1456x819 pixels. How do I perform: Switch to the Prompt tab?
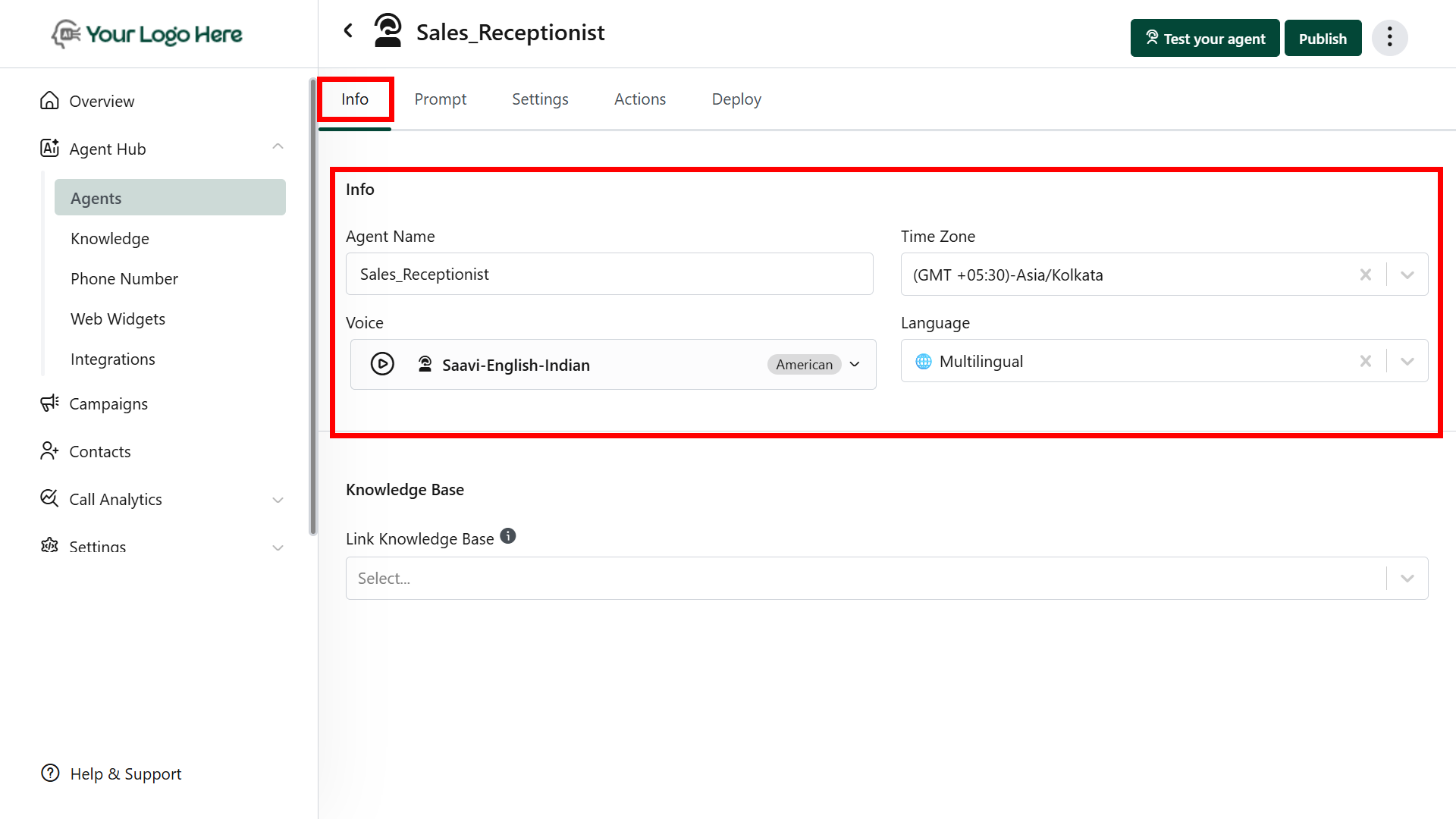440,99
